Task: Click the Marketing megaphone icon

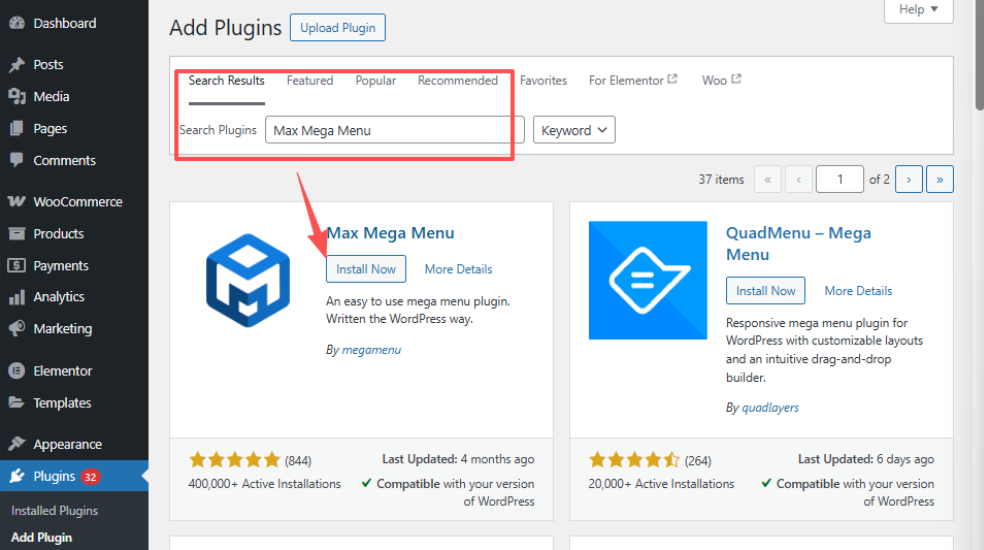Action: 17,329
